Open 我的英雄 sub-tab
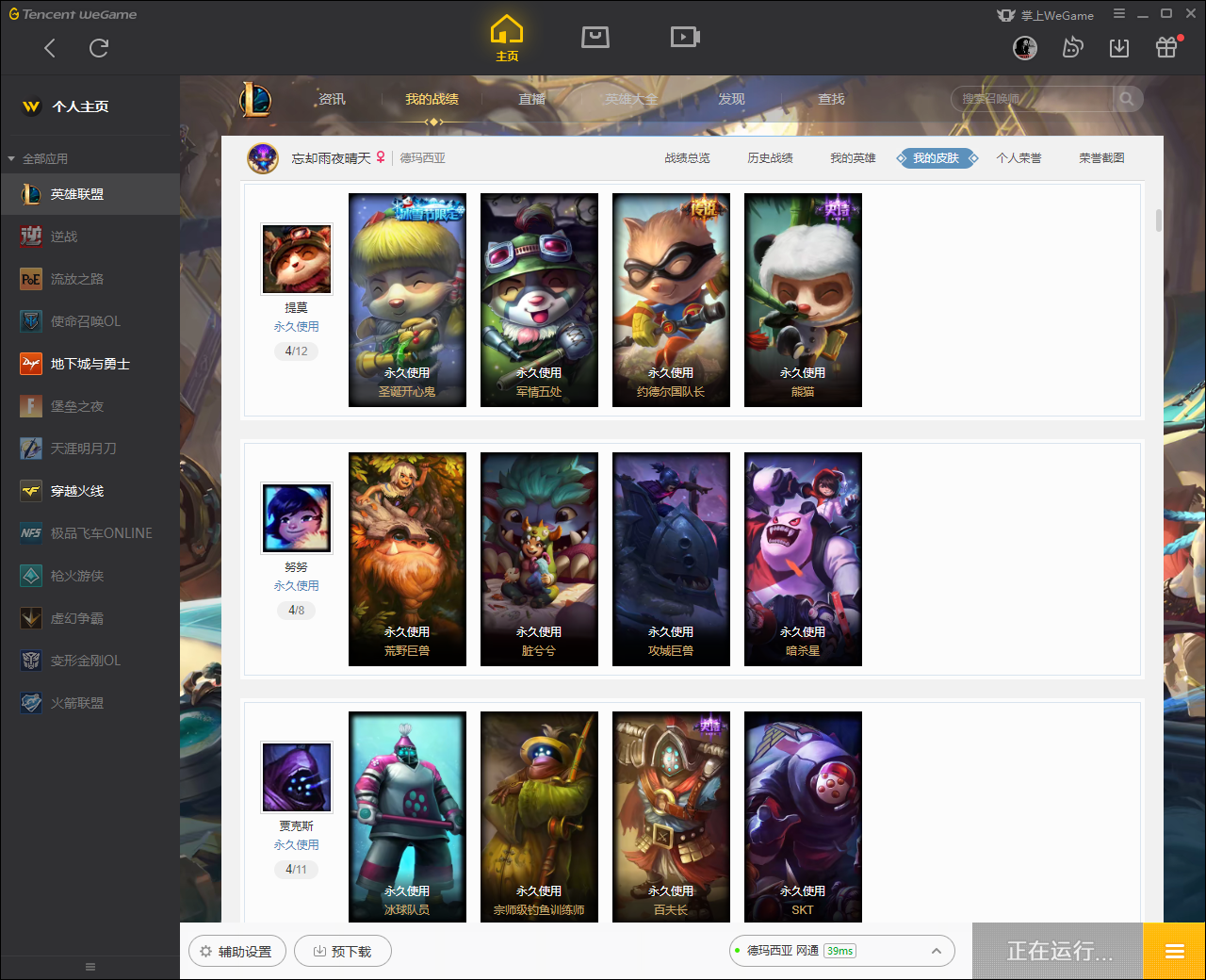 (853, 158)
